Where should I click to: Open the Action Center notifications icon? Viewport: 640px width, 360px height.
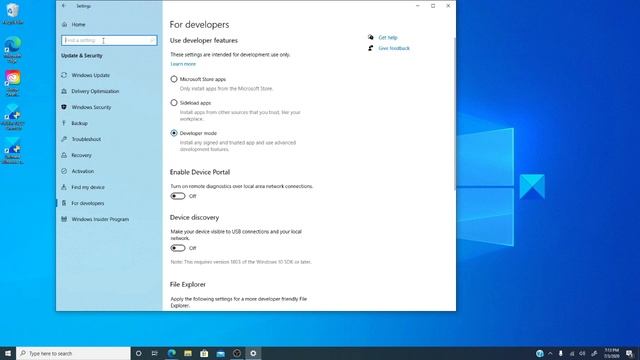coord(629,353)
